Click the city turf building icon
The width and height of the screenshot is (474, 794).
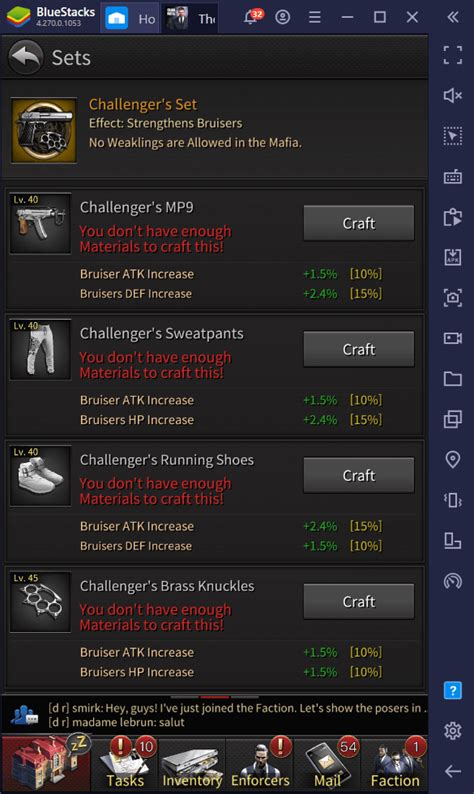click(47, 763)
